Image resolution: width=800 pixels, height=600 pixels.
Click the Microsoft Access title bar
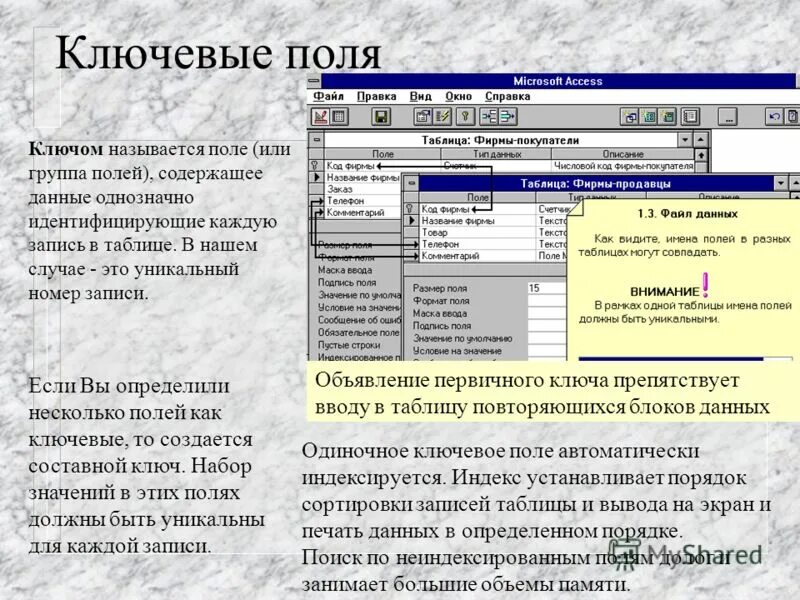point(558,81)
